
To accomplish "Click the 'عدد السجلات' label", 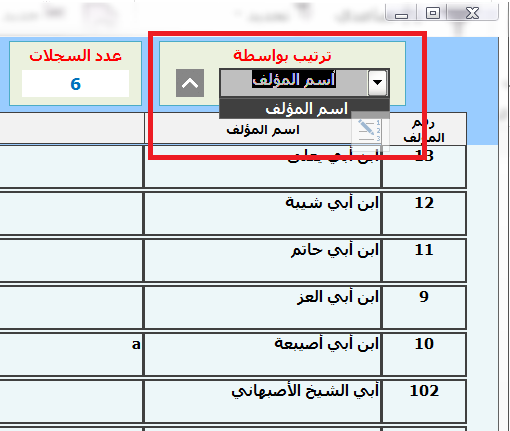I will 75,55.
